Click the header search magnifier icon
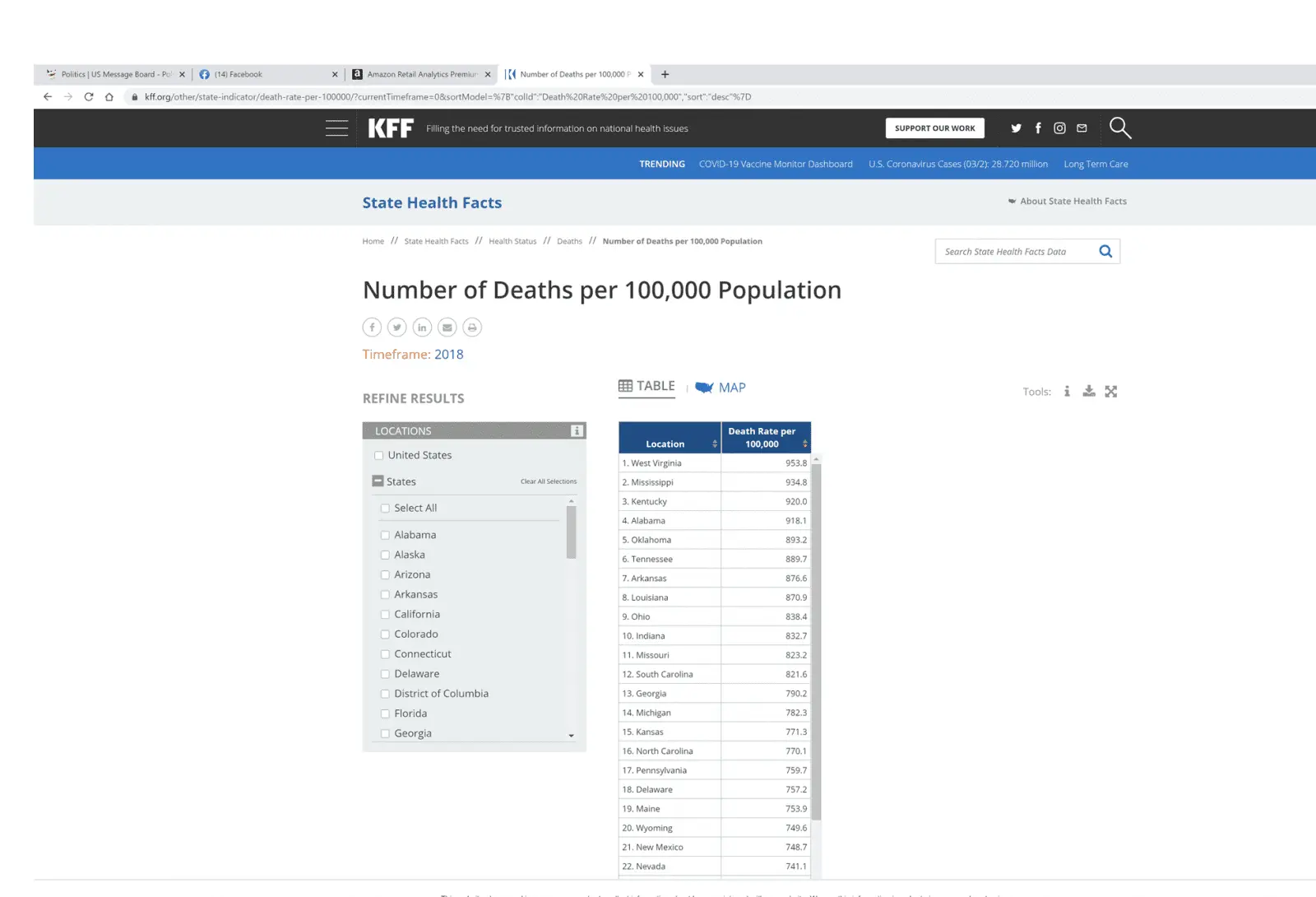Screen dimensions: 1316x897 pos(1119,128)
